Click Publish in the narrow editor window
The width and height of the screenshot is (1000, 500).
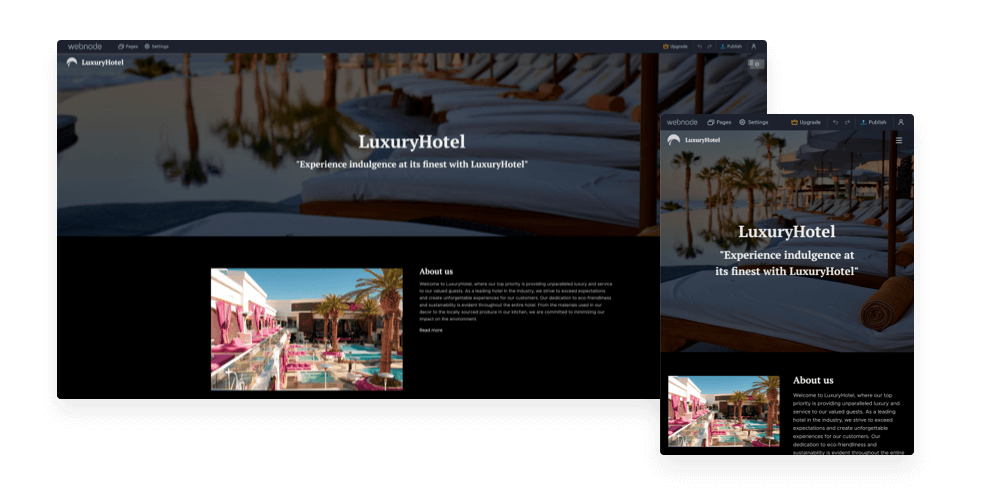(x=871, y=122)
